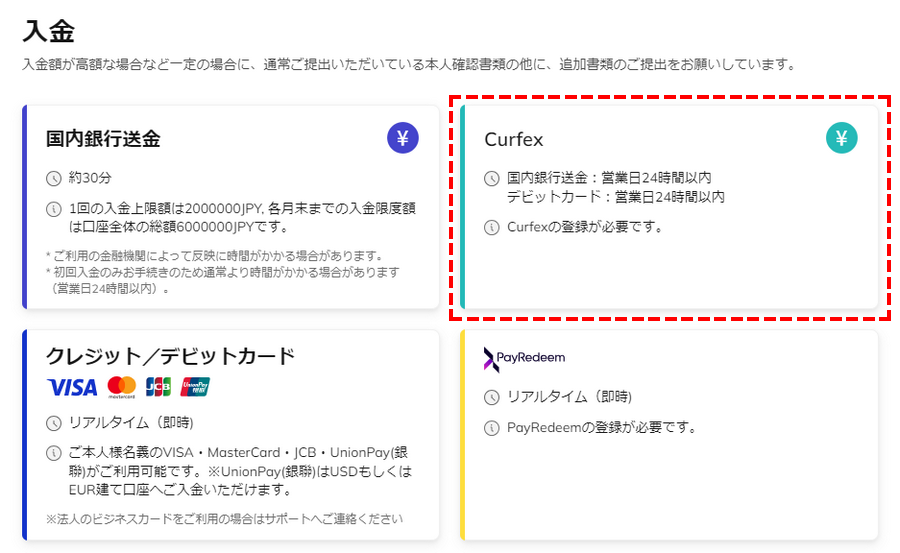Click リアルタイム（即時) text in credit card section
Viewport: 900px width, 553px height.
(x=131, y=423)
